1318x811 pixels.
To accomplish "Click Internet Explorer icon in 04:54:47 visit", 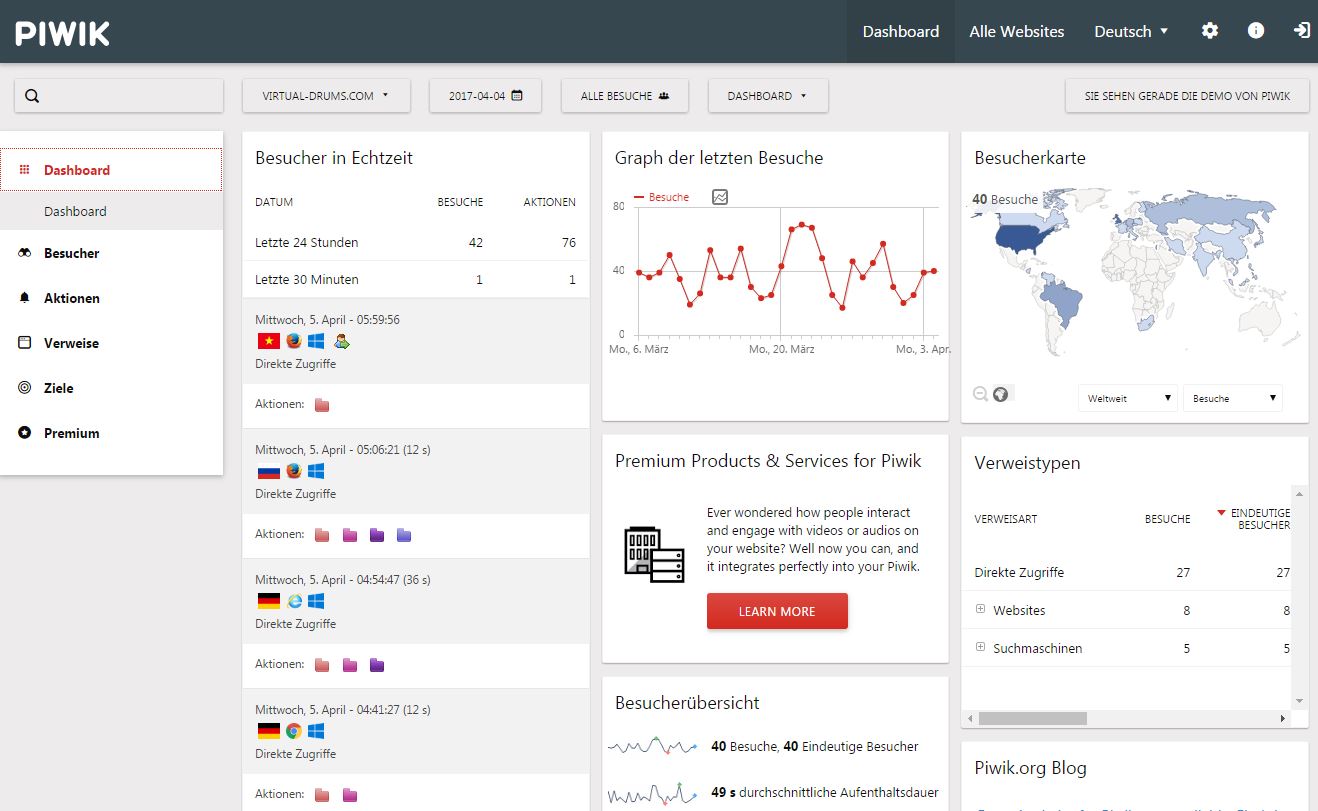I will (x=293, y=601).
